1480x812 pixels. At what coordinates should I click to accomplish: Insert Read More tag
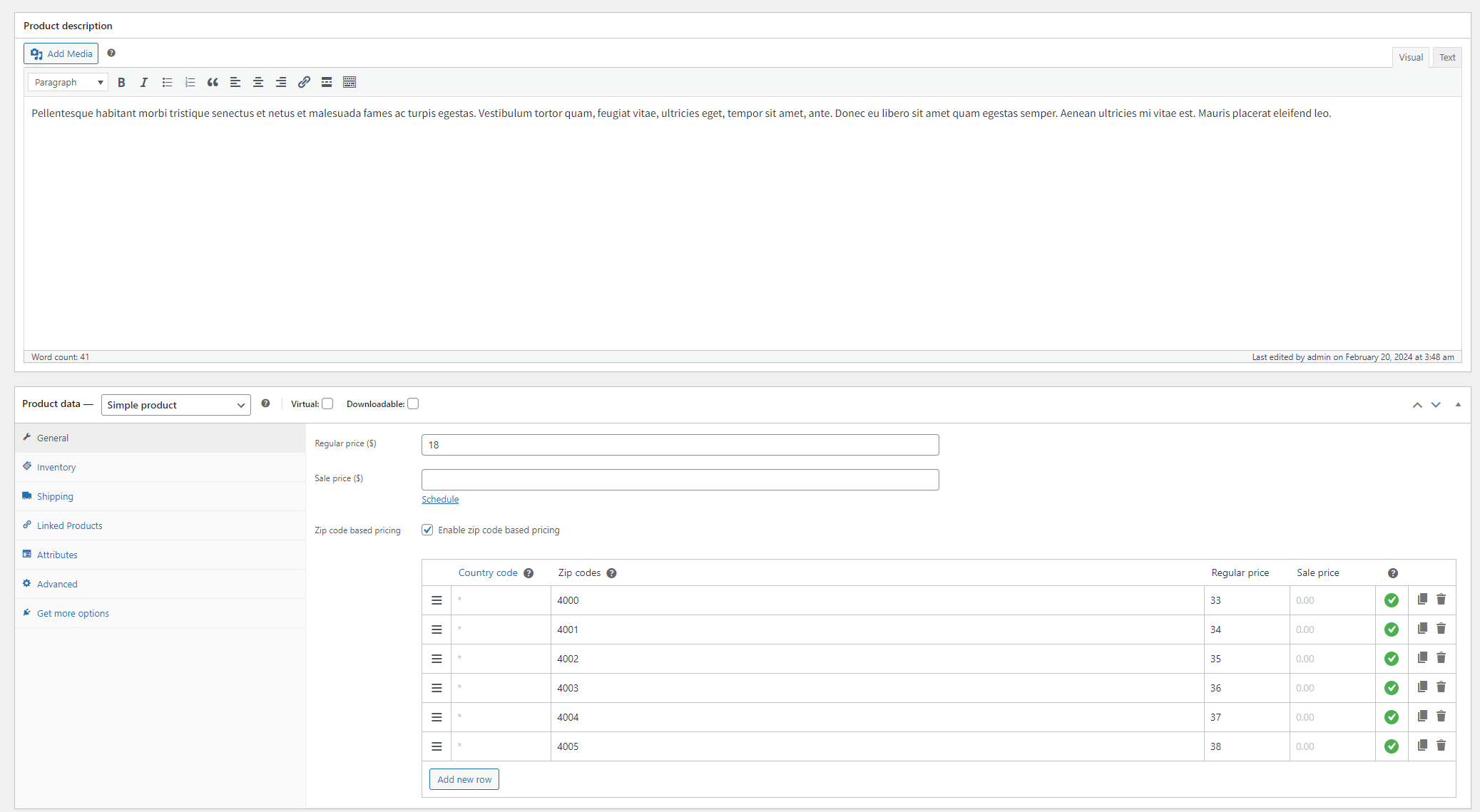(327, 83)
